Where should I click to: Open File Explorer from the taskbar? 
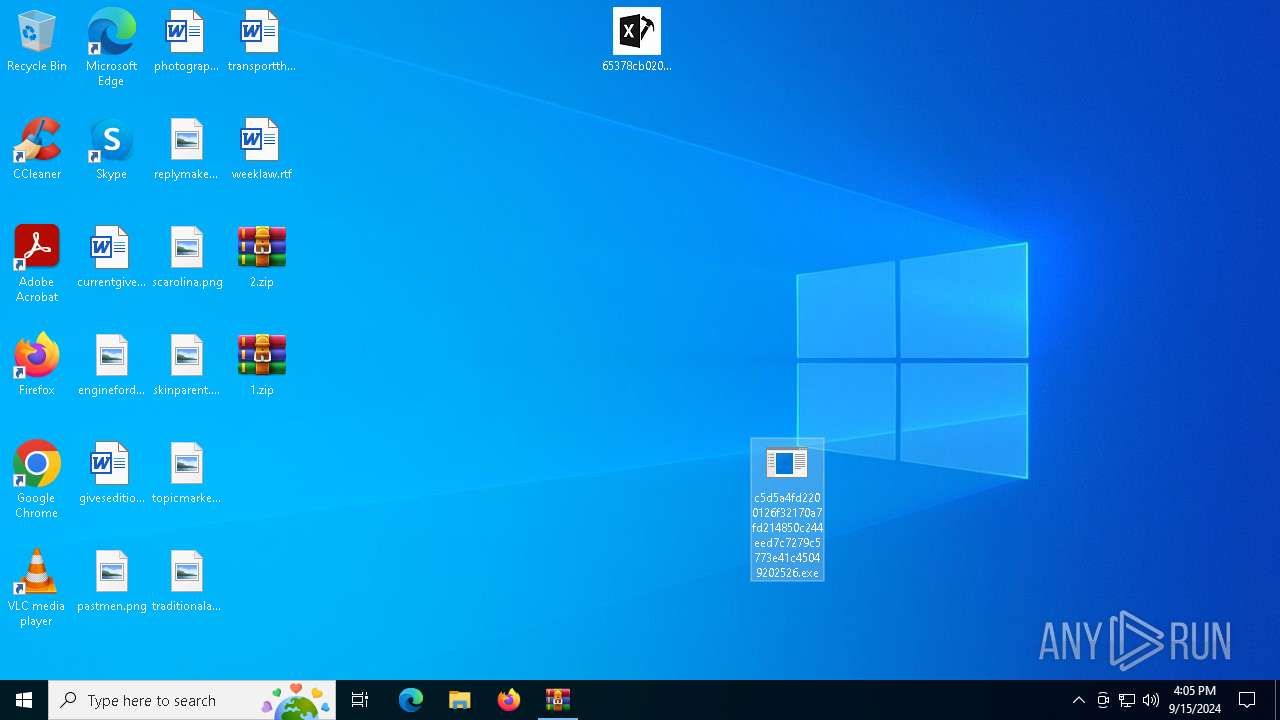click(460, 700)
